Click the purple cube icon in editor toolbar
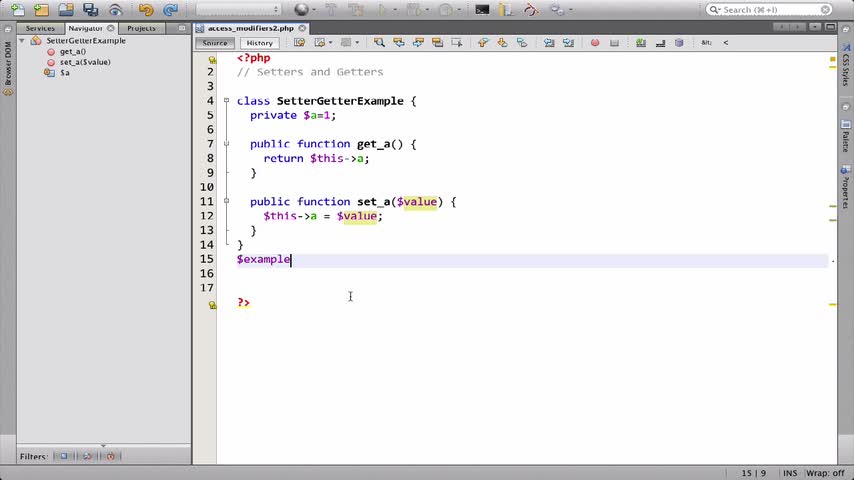 pyautogui.click(x=679, y=42)
